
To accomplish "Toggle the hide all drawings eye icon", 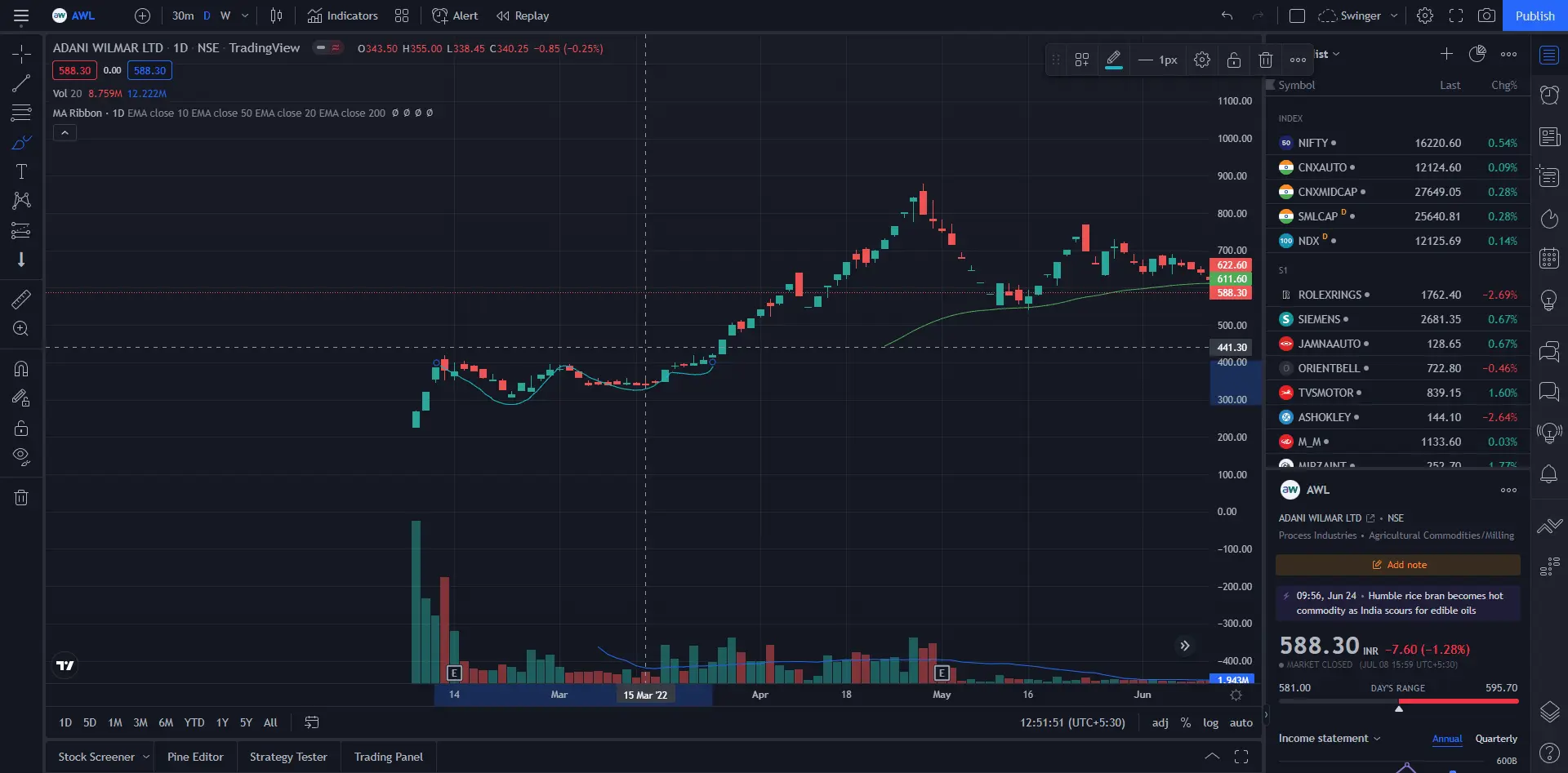I will click(x=21, y=456).
